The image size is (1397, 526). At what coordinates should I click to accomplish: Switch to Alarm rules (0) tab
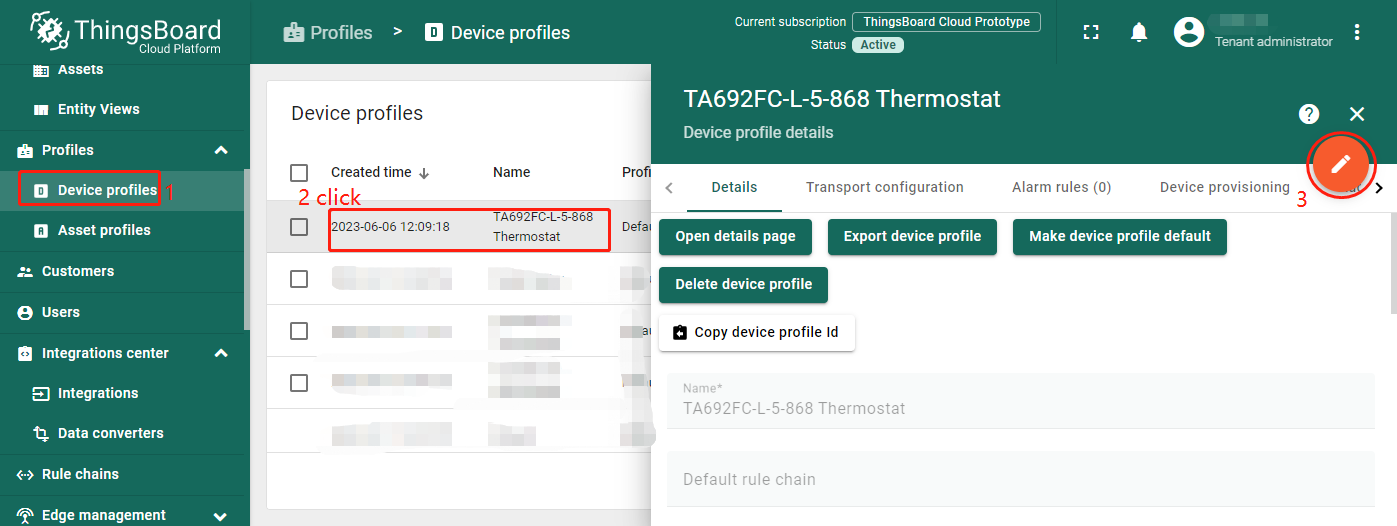(1062, 188)
